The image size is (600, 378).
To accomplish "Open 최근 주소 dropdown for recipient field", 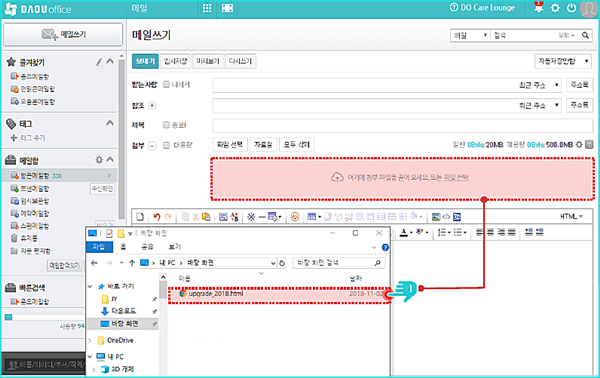I will (539, 85).
